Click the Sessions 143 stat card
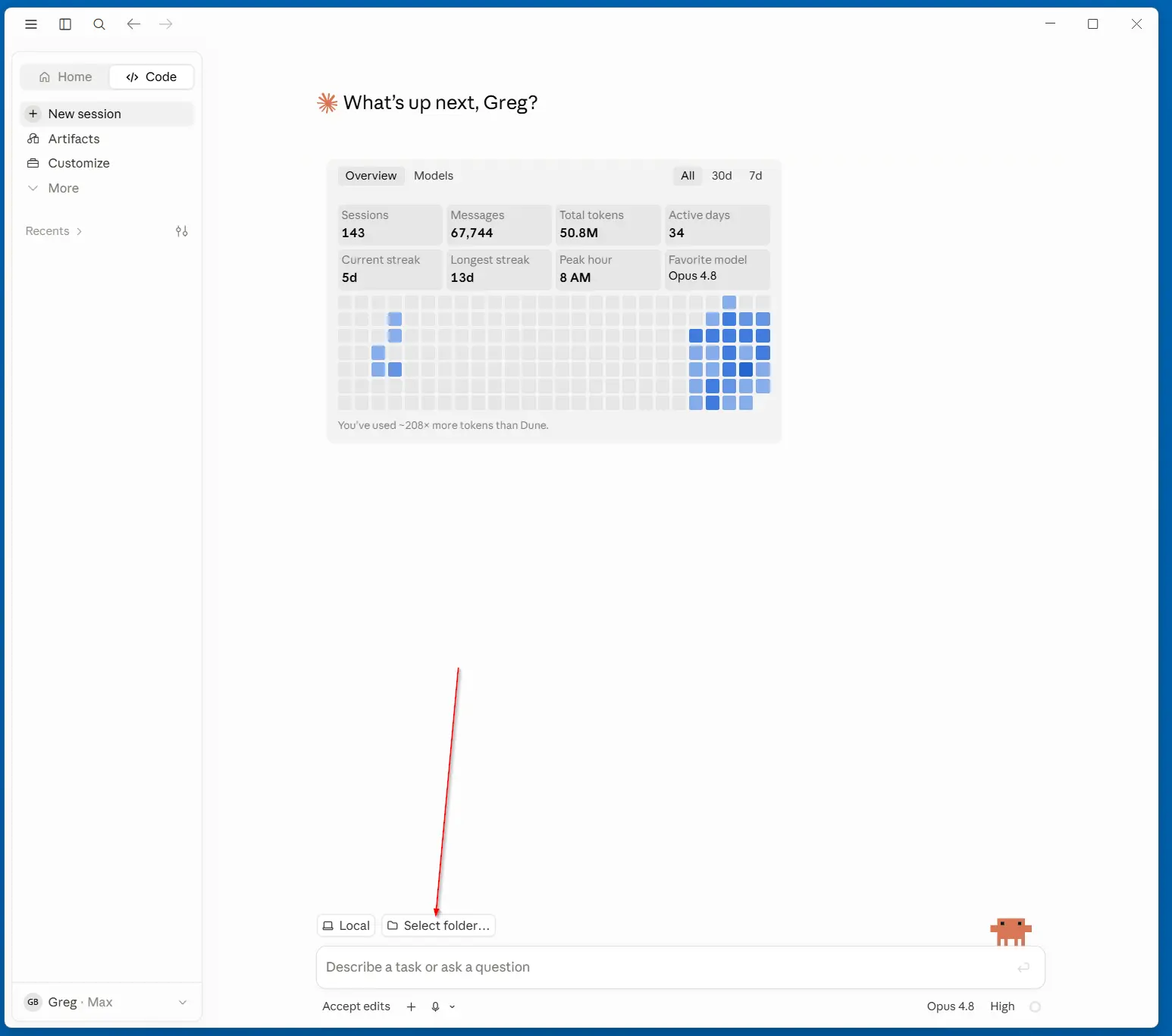Screen dimensions: 1172x1036 point(390,224)
